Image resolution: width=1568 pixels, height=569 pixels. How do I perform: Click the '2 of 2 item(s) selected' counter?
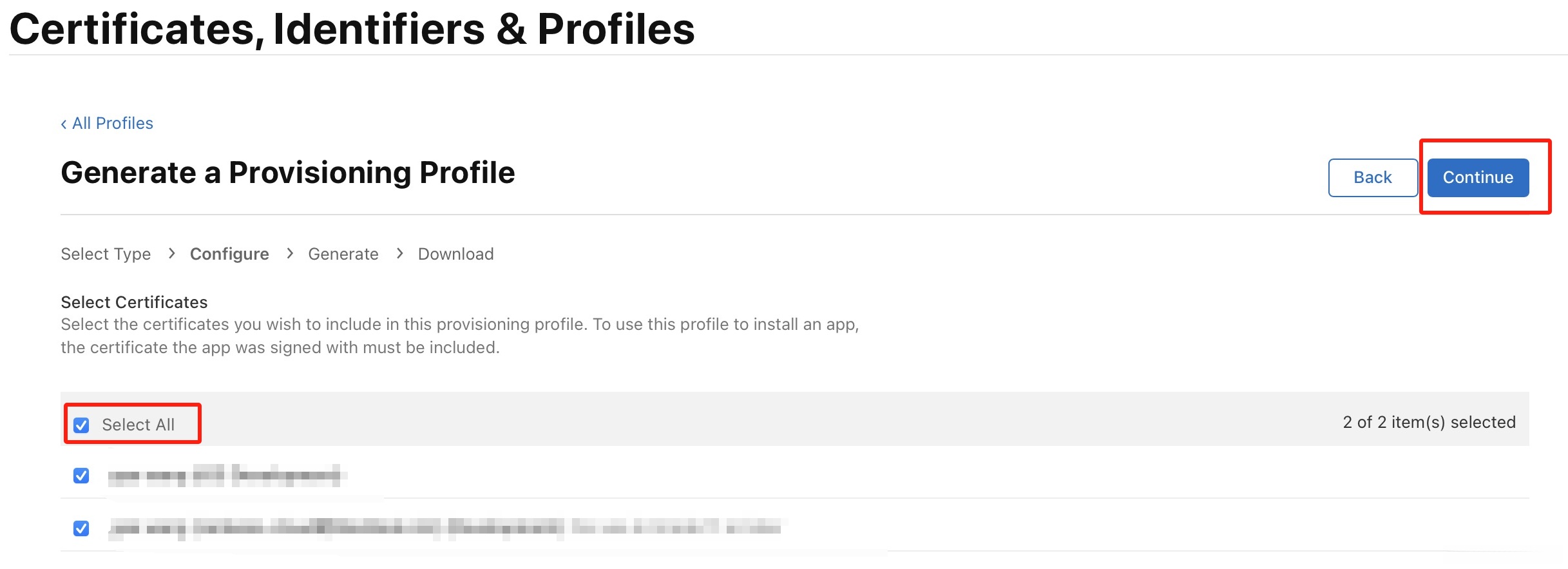[1428, 422]
